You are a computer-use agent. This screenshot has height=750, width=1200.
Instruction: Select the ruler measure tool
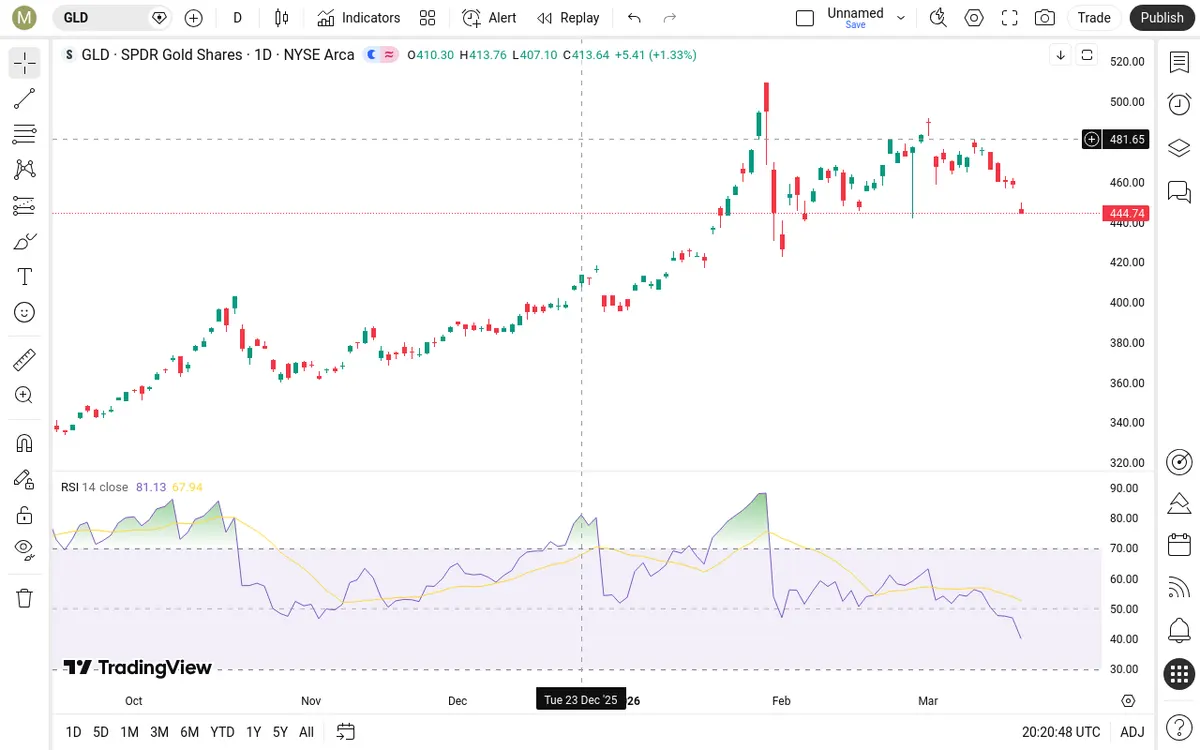pos(25,359)
